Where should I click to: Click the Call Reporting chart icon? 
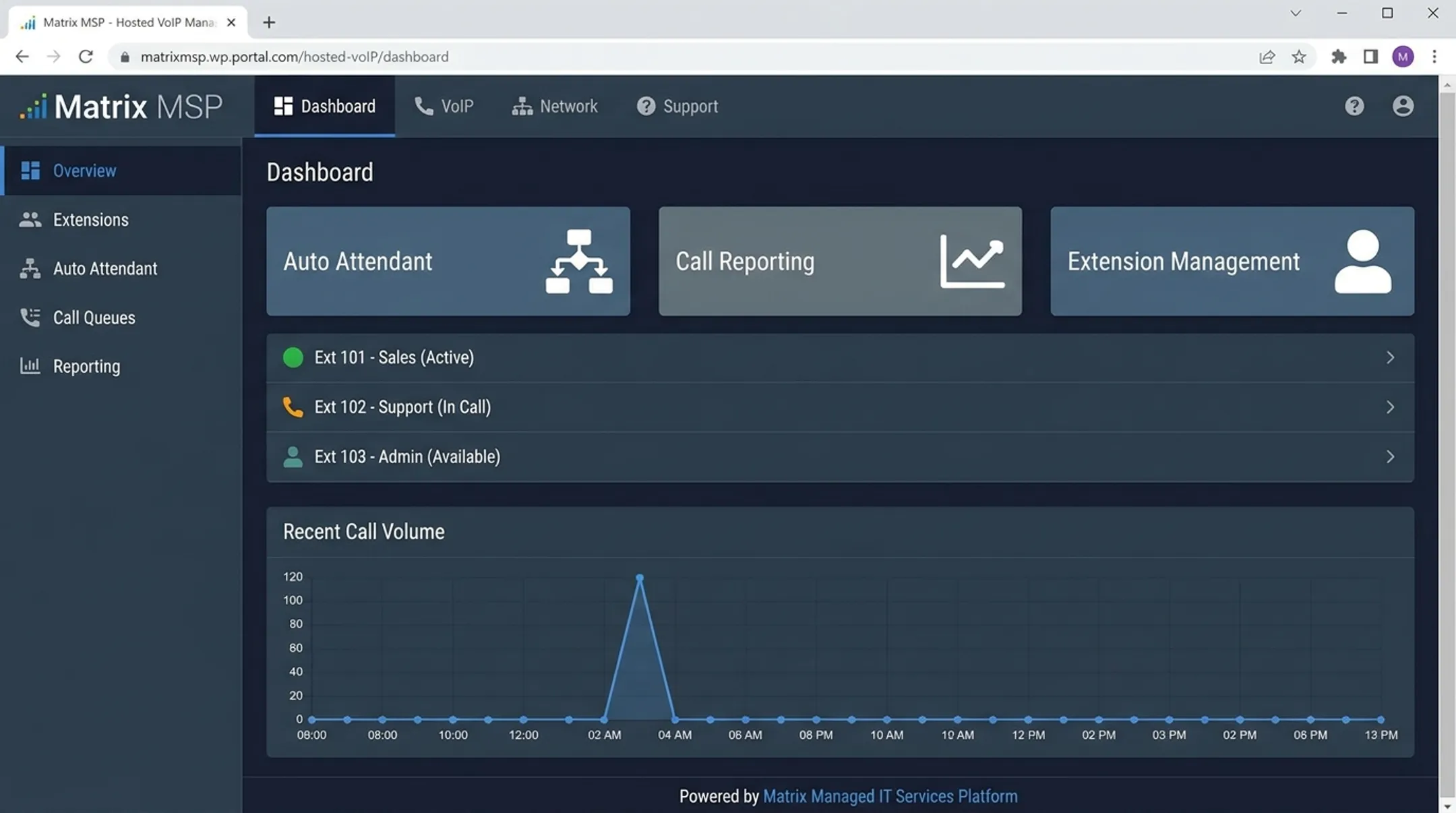click(972, 262)
